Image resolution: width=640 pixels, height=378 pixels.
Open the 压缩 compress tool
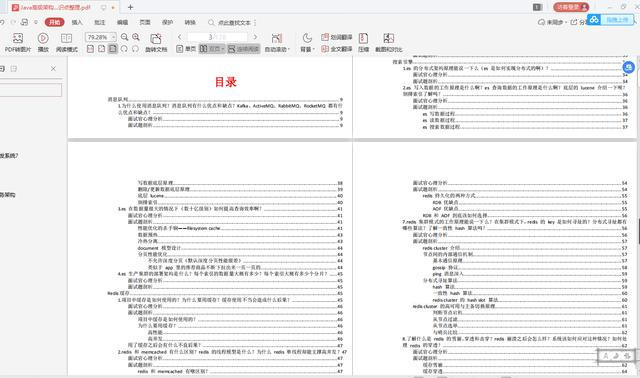[x=363, y=42]
